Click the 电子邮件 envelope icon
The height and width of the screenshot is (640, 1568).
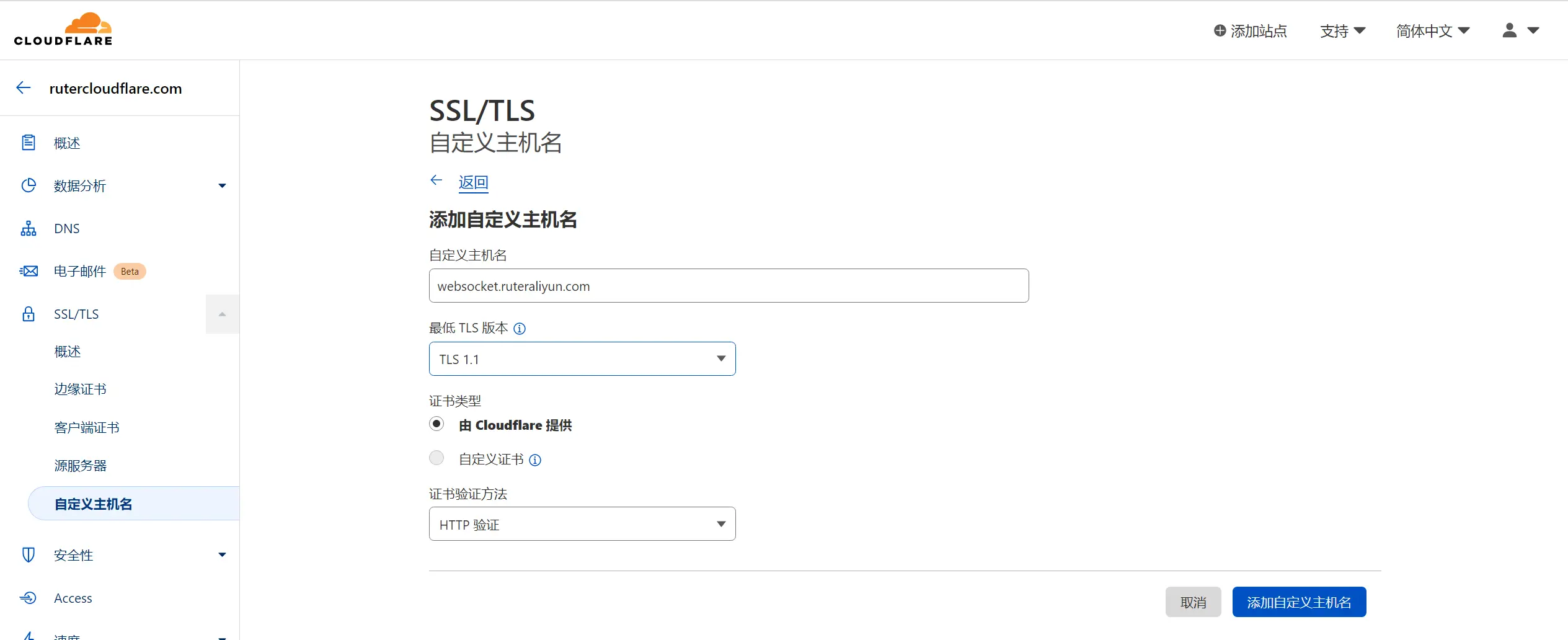tap(29, 271)
